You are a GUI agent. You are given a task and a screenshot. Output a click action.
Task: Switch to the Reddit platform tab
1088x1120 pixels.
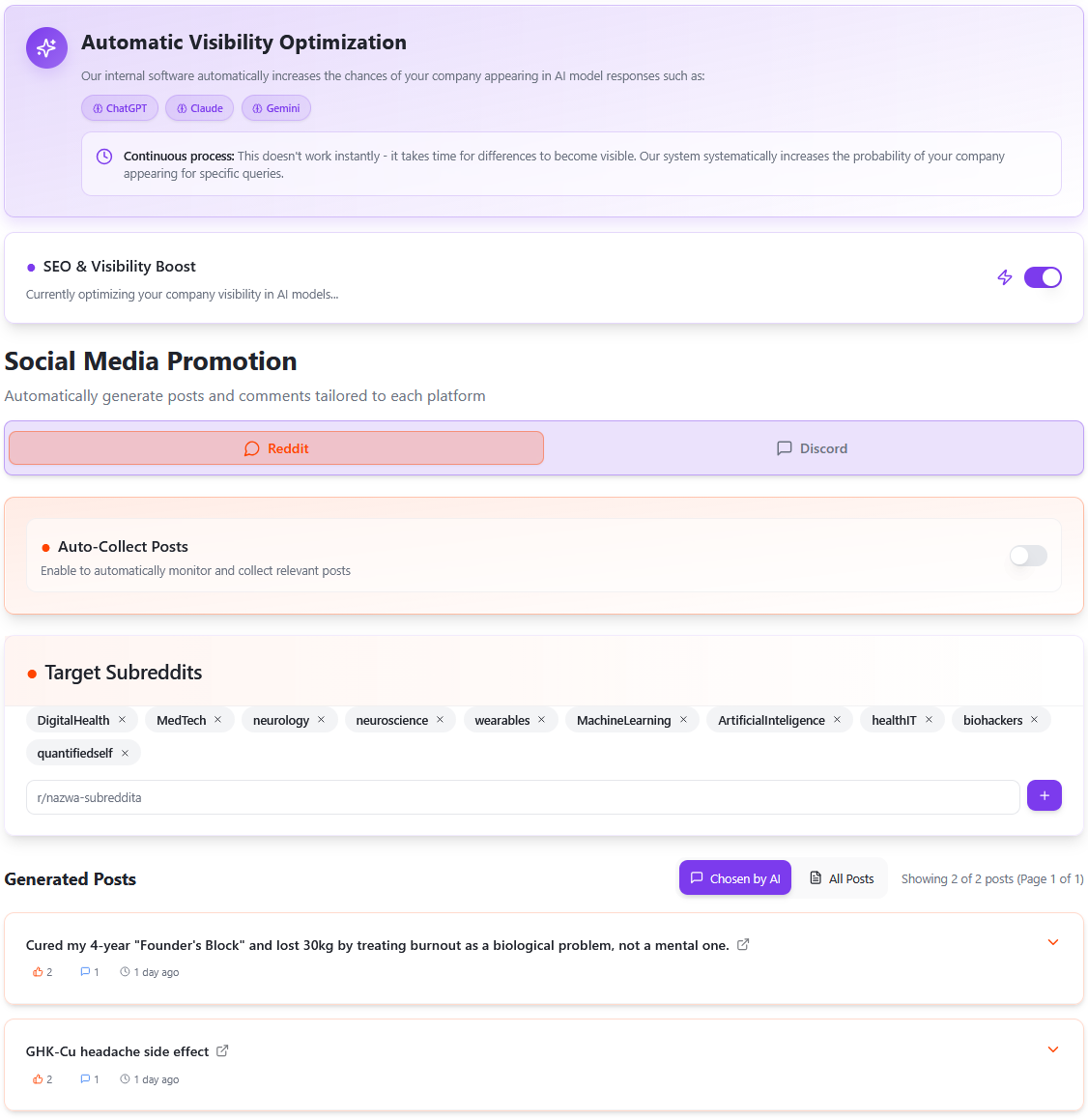coord(275,447)
